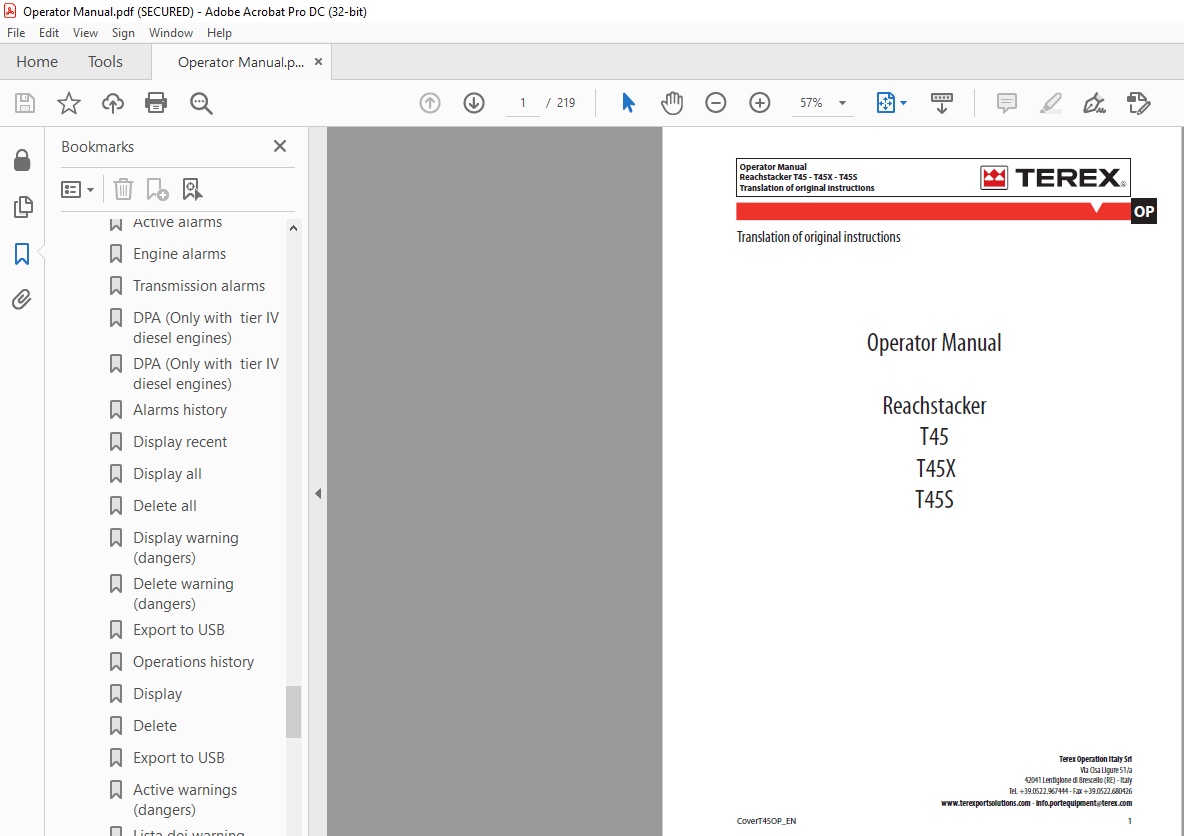Image resolution: width=1184 pixels, height=836 pixels.
Task: Open the Display recent bookmark
Action: [180, 442]
